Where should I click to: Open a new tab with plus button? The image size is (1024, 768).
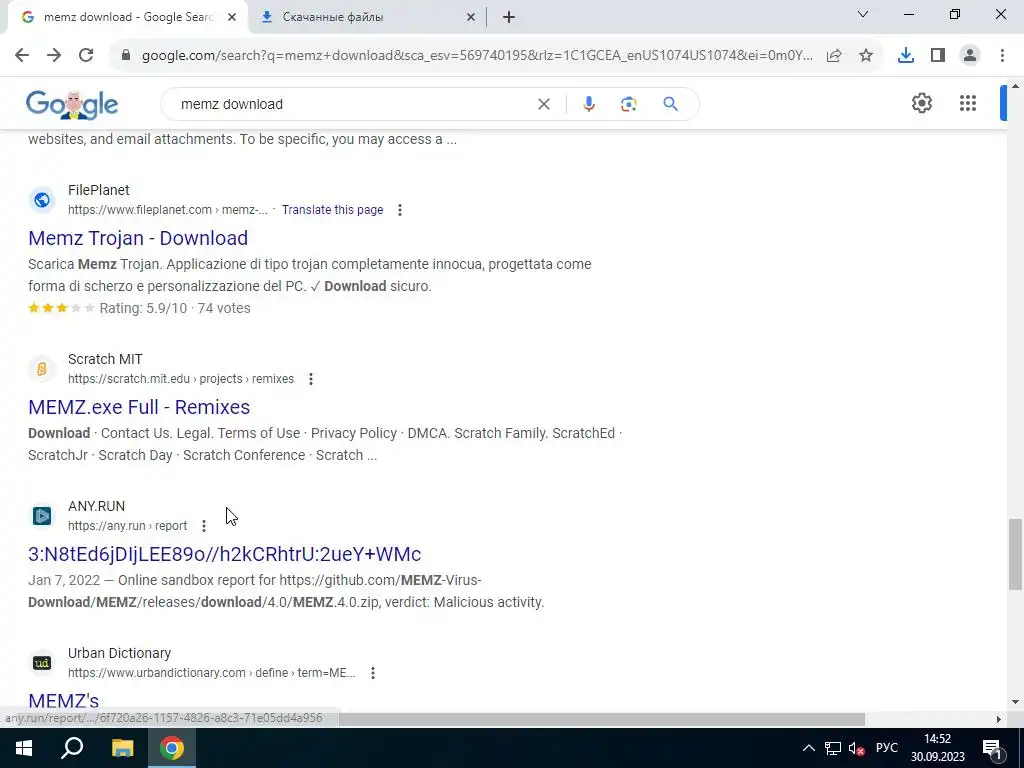(509, 18)
